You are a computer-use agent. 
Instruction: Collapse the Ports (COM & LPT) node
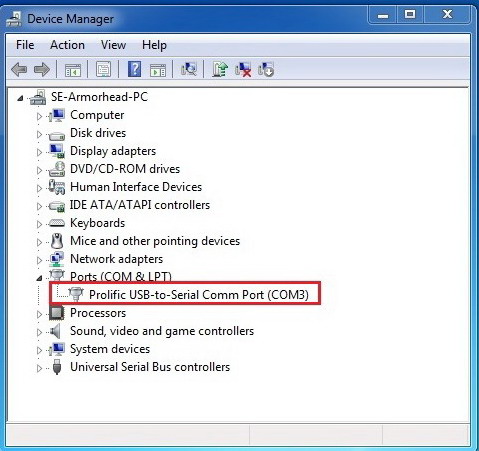(x=39, y=278)
